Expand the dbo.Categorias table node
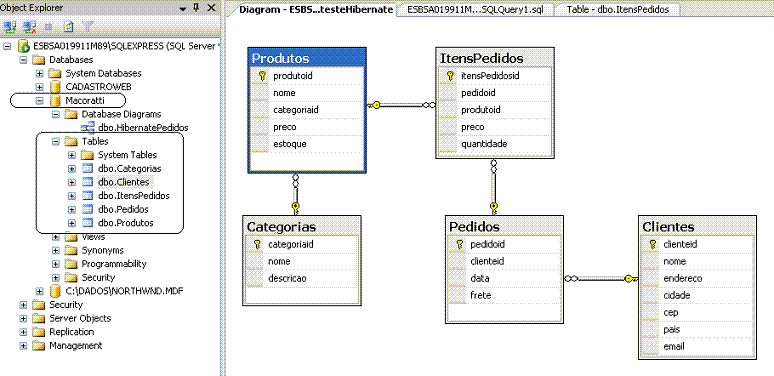The width and height of the screenshot is (774, 376). point(72,168)
